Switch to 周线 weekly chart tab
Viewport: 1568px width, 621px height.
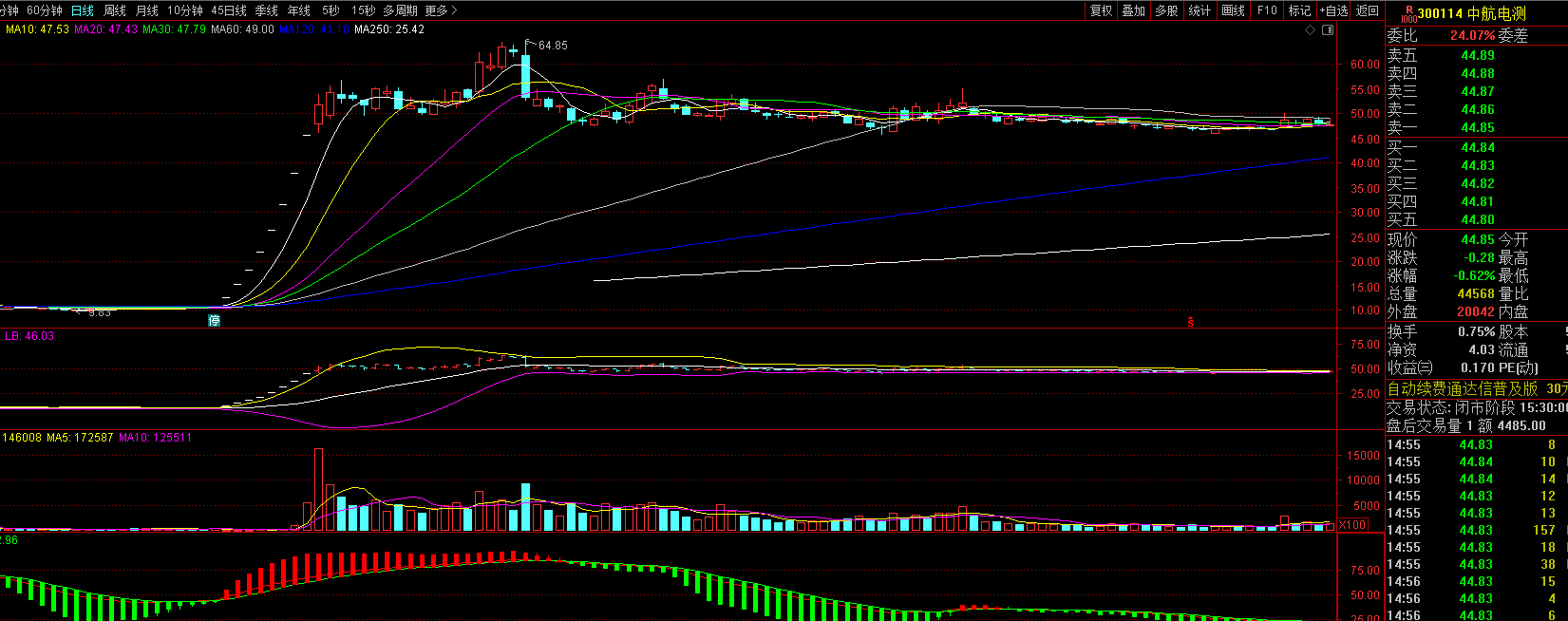(115, 10)
